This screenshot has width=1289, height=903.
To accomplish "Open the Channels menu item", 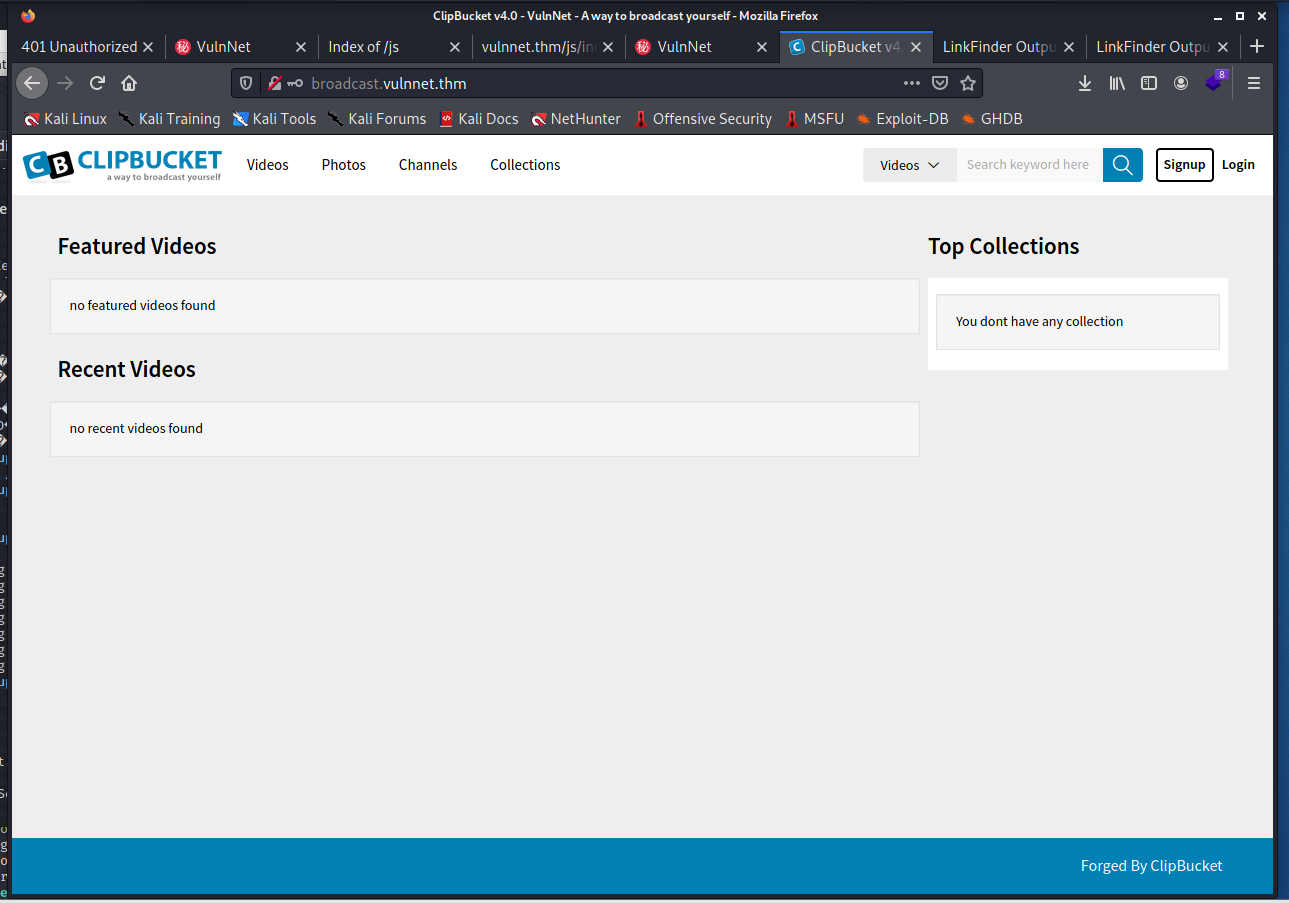I will (x=427, y=165).
